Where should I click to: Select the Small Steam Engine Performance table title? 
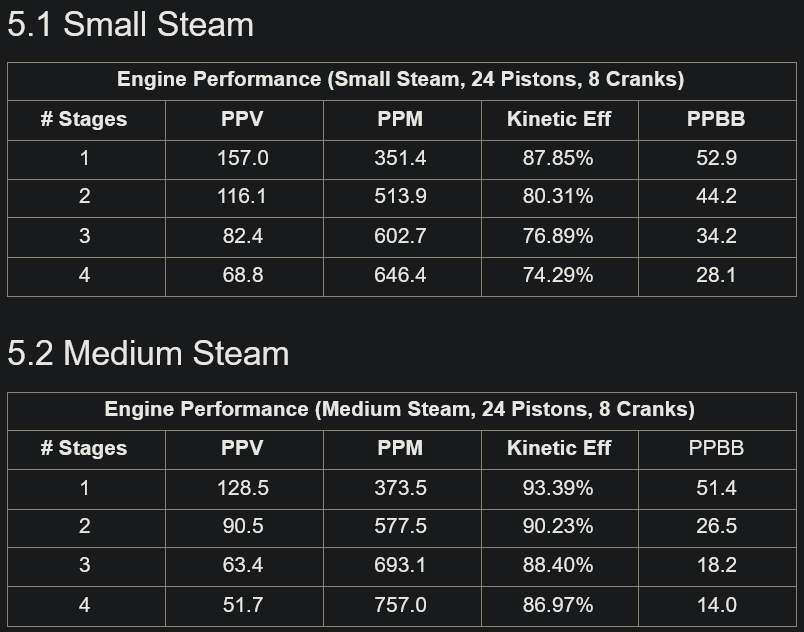tap(400, 80)
